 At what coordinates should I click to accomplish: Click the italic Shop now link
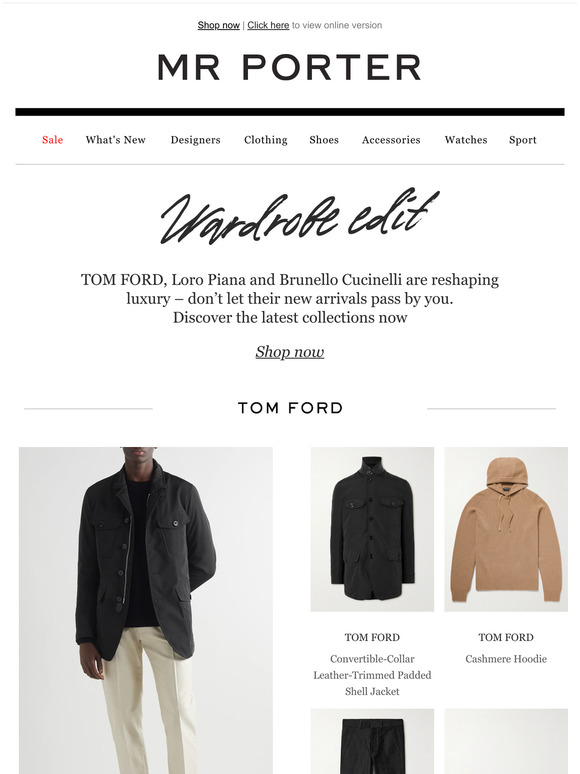[x=290, y=352]
